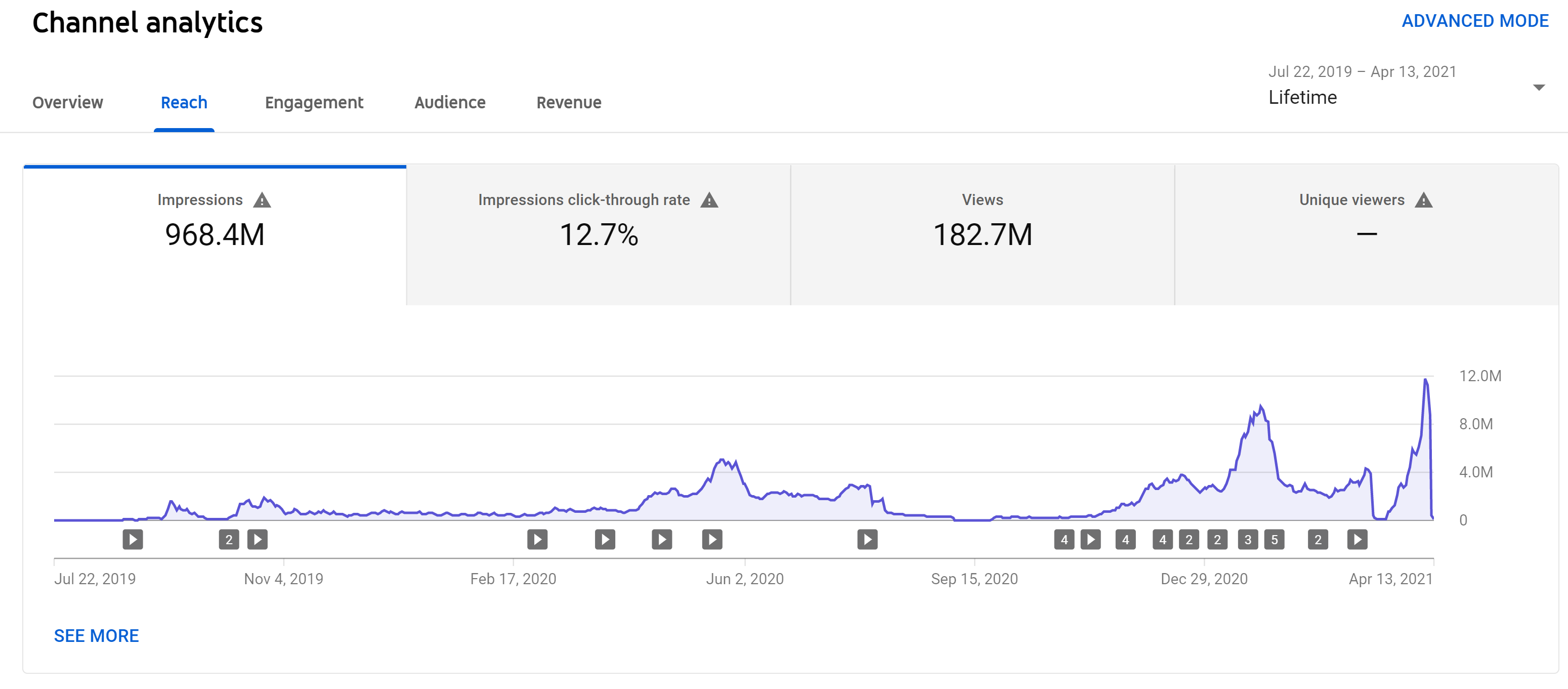Click the video play marker just before Nov 4, 2019
This screenshot has height=689, width=1568.
[258, 539]
